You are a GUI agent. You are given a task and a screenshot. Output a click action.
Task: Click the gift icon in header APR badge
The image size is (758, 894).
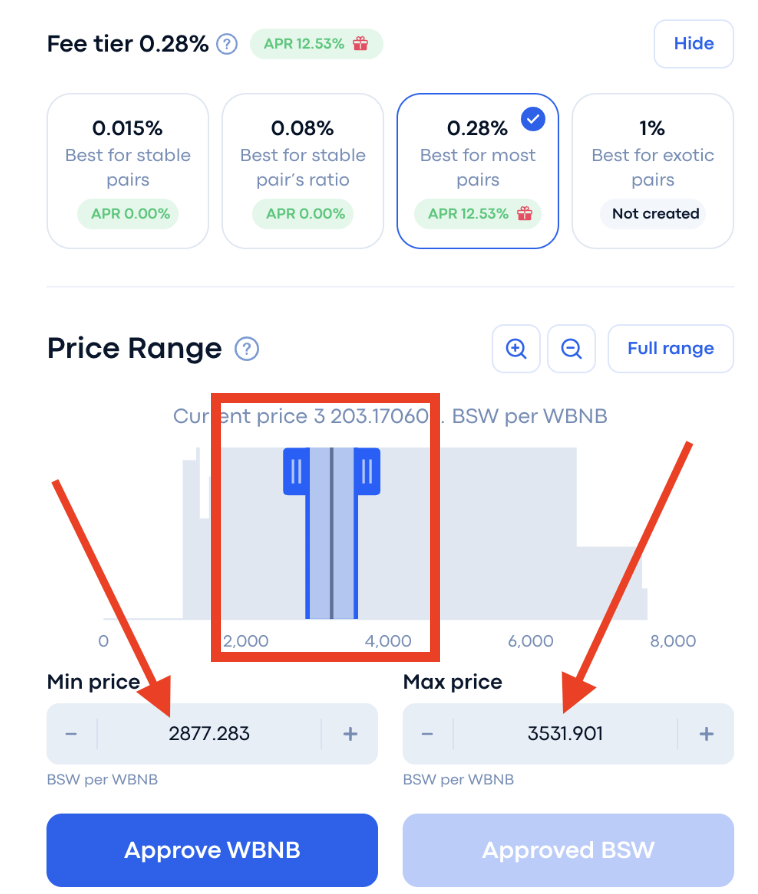coord(361,44)
